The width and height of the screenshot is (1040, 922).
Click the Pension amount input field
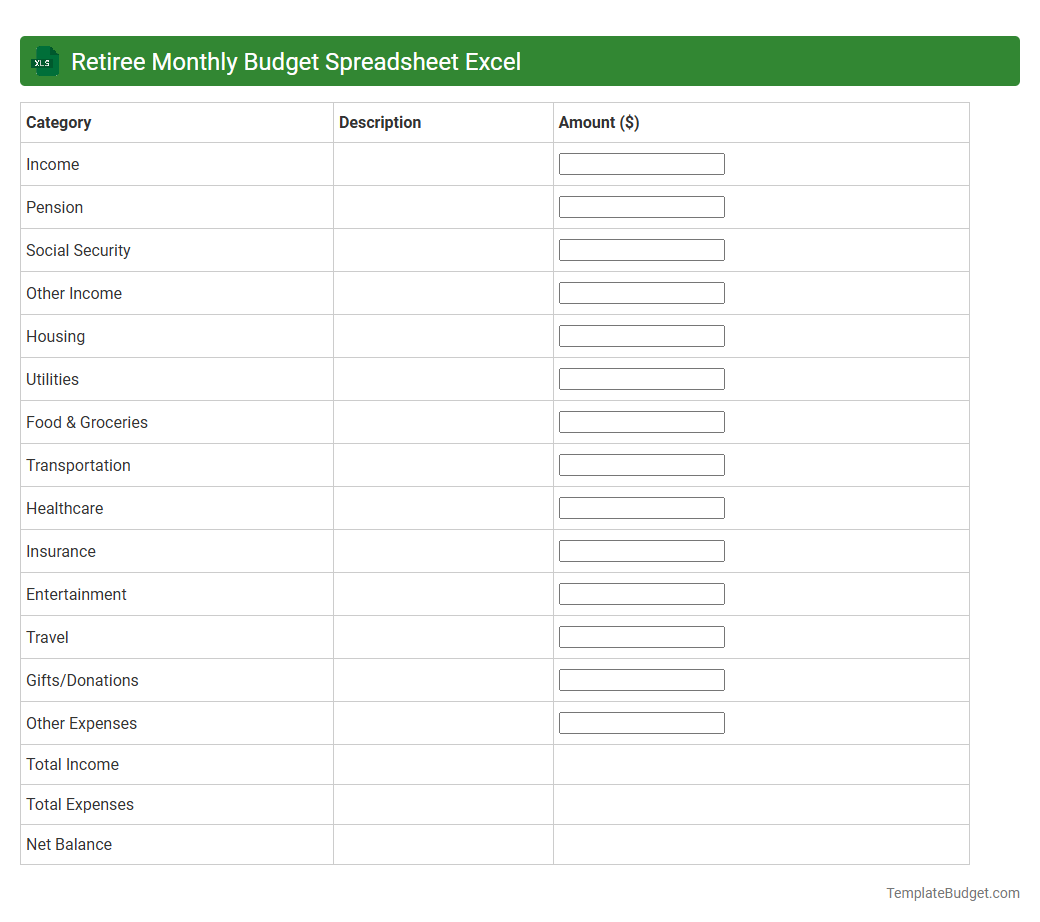point(642,206)
